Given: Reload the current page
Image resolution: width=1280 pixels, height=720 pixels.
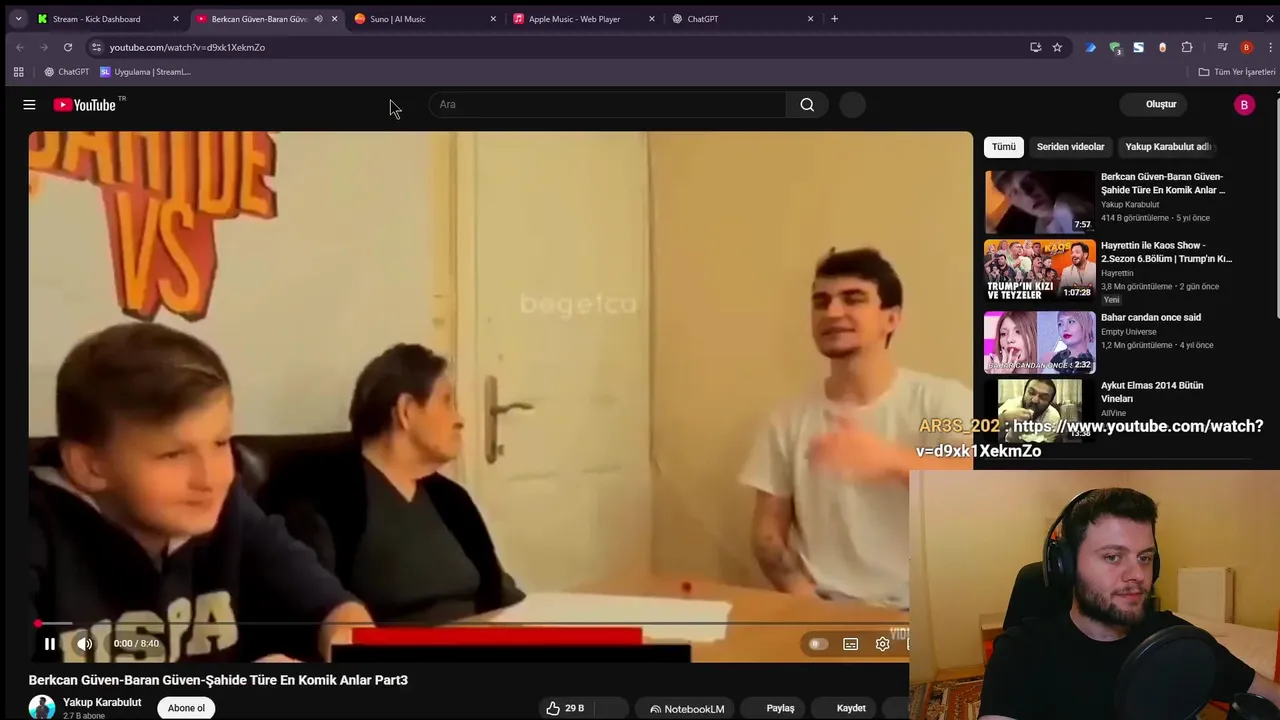Looking at the screenshot, I should pyautogui.click(x=68, y=47).
